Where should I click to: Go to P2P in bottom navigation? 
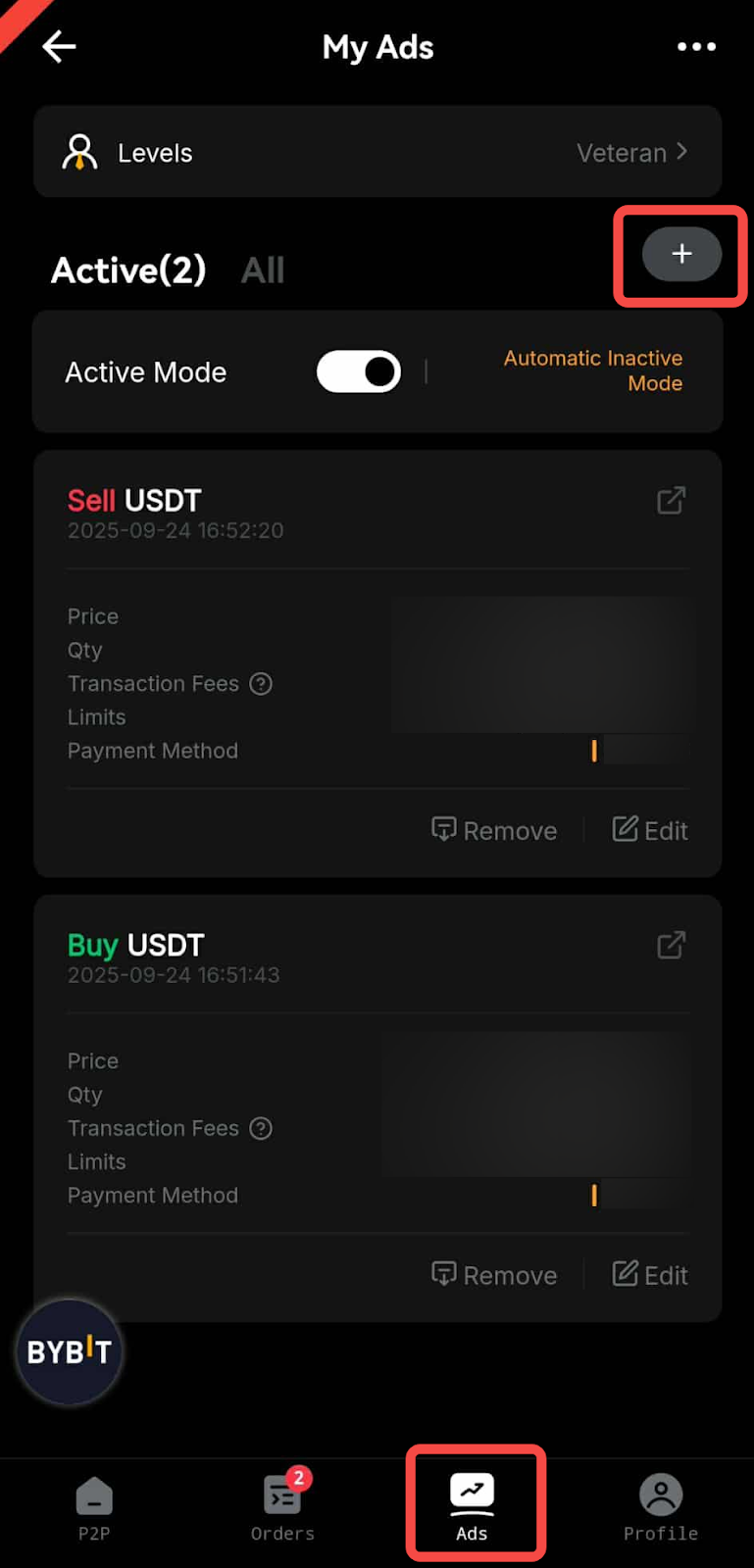tap(94, 1506)
